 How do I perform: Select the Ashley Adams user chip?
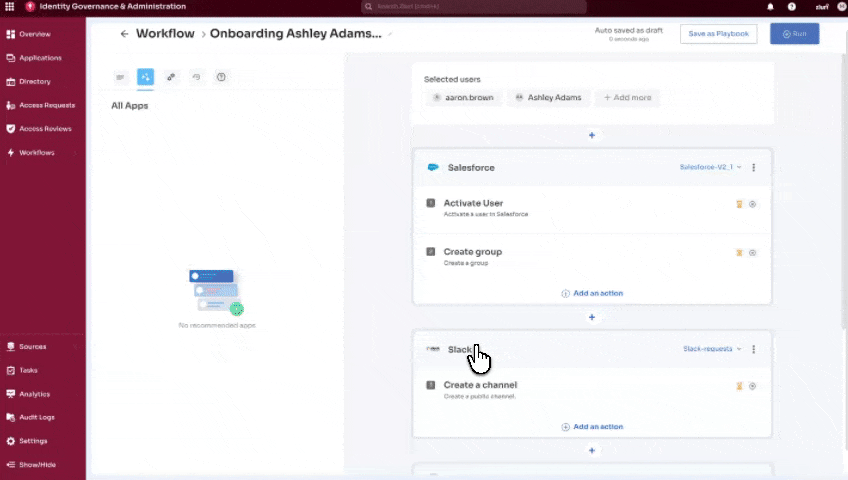(548, 97)
